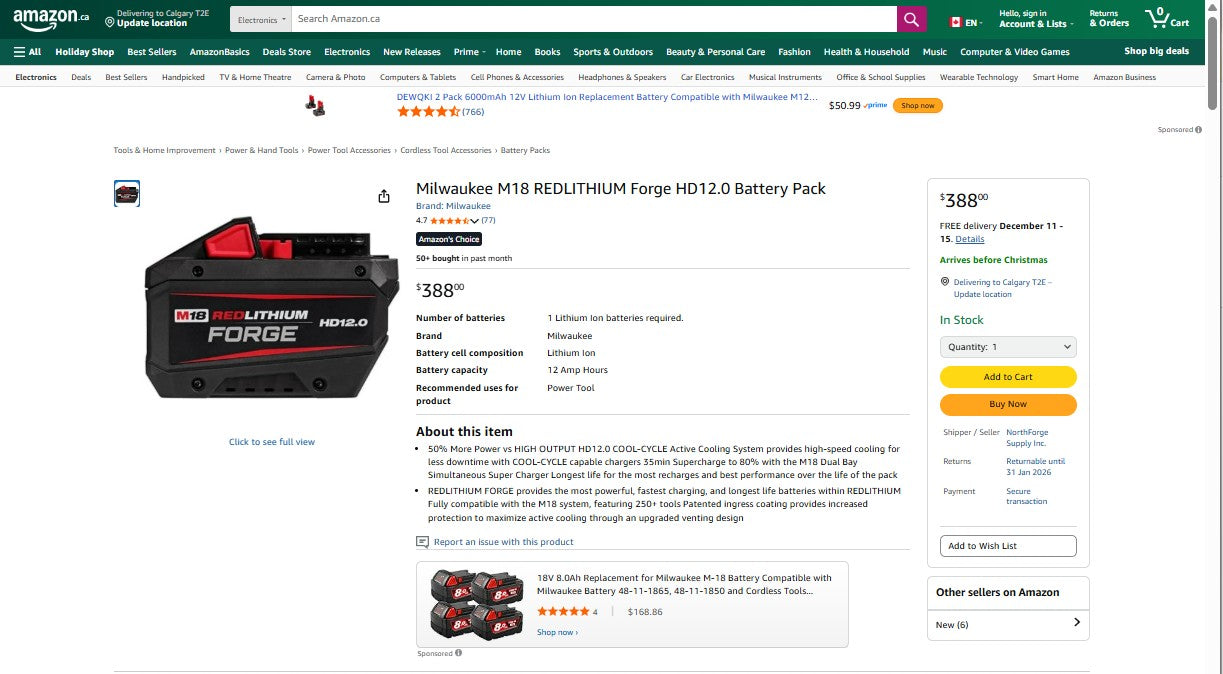Select the Electronics tab in the nav bar
This screenshot has width=1223, height=674.
[346, 51]
